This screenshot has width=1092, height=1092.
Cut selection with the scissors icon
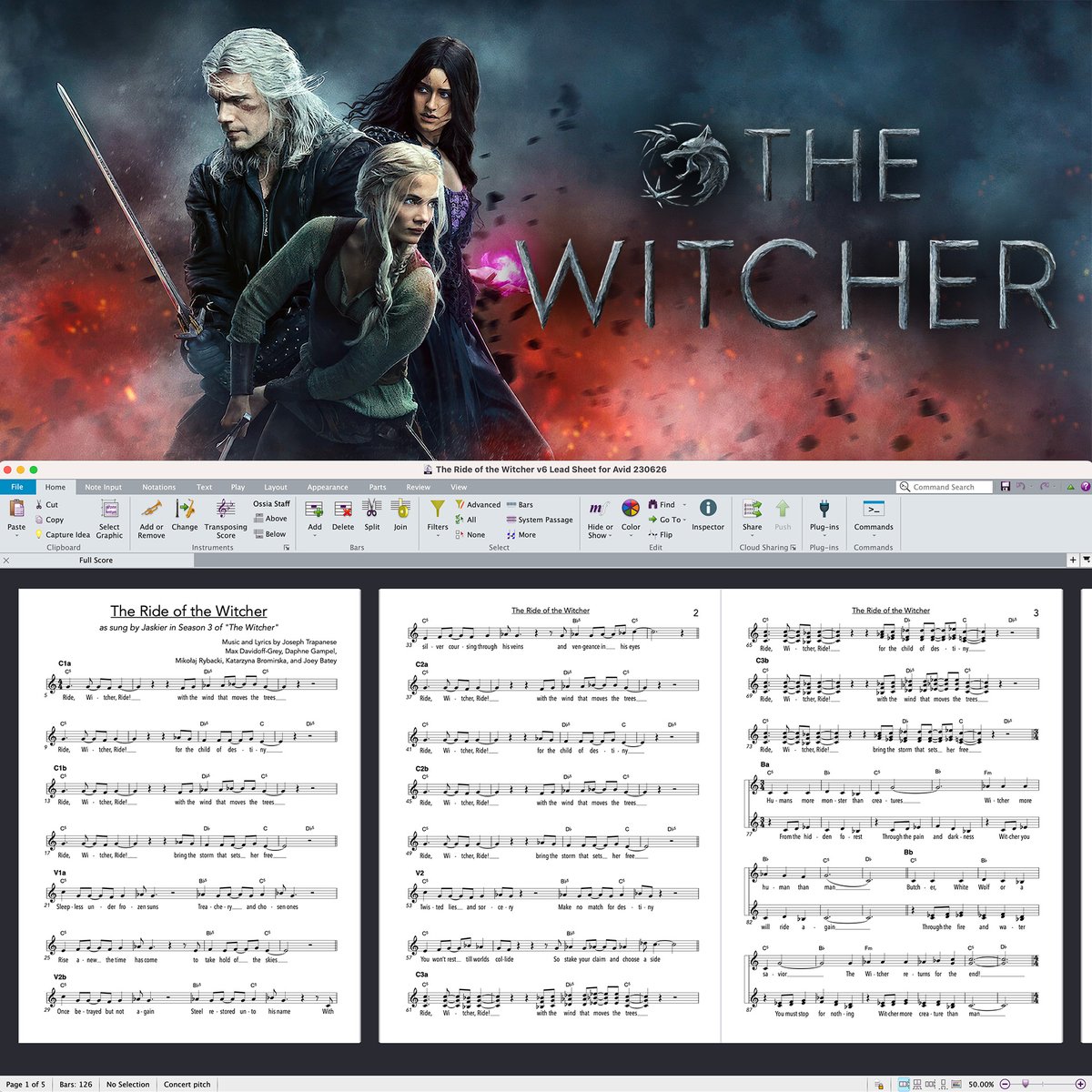click(46, 504)
